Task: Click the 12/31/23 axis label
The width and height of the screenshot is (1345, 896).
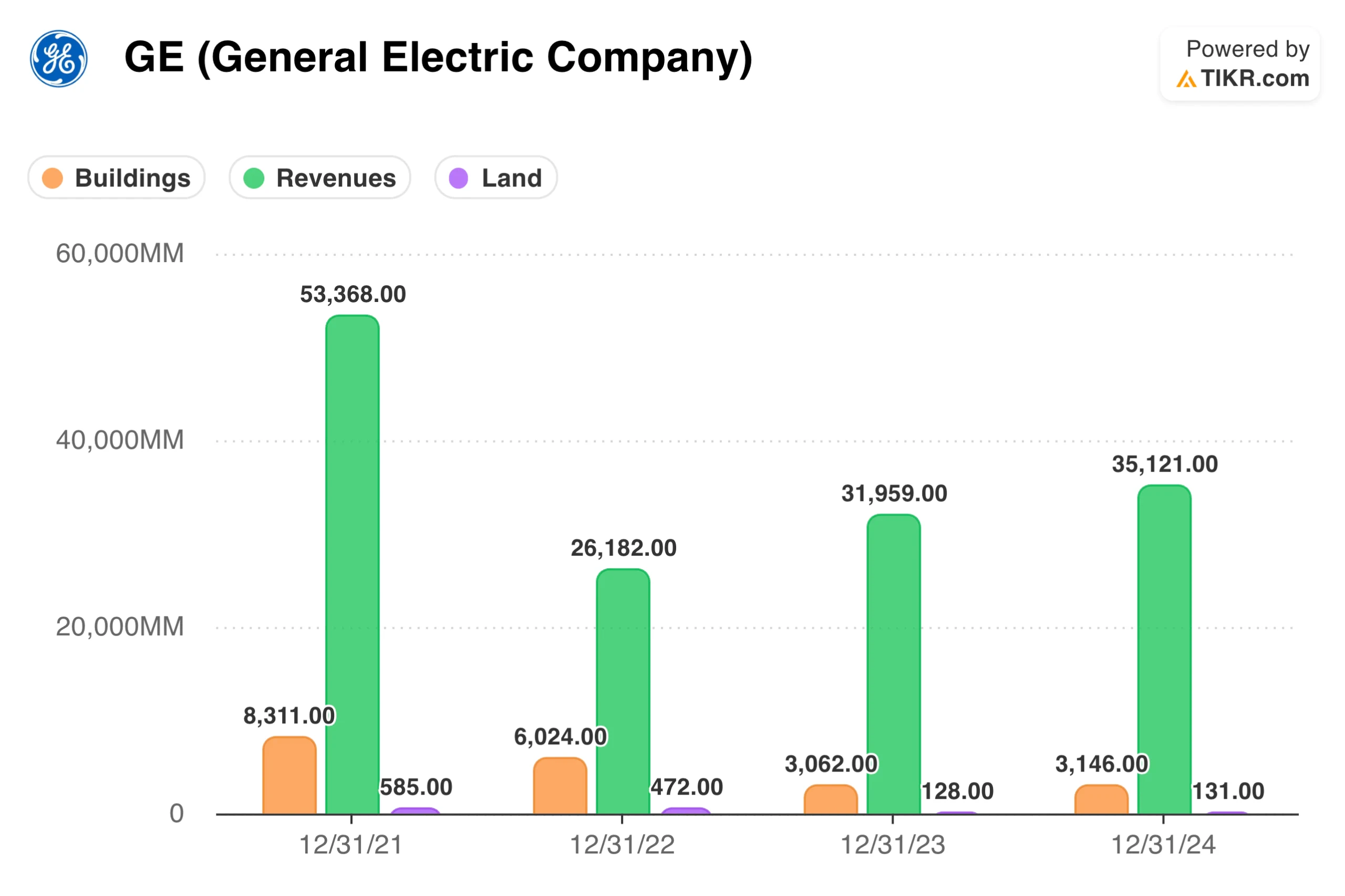Action: (892, 844)
